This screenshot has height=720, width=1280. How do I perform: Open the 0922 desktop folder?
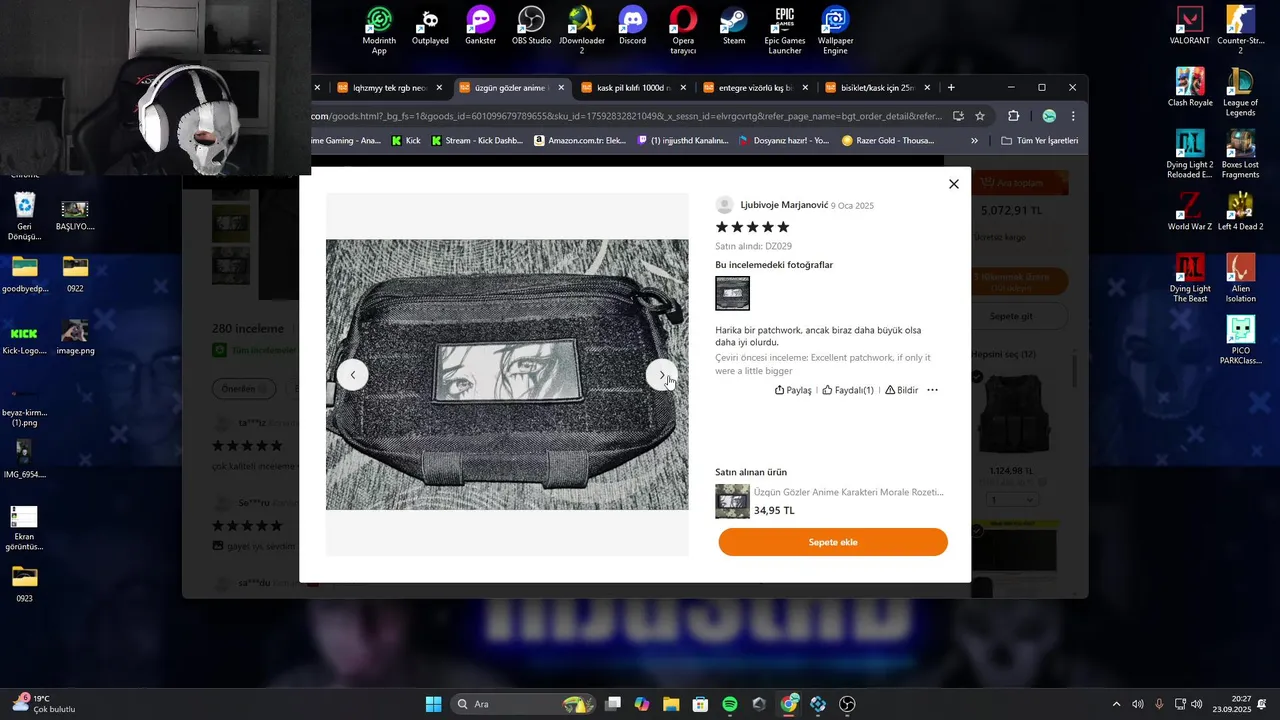coord(75,274)
